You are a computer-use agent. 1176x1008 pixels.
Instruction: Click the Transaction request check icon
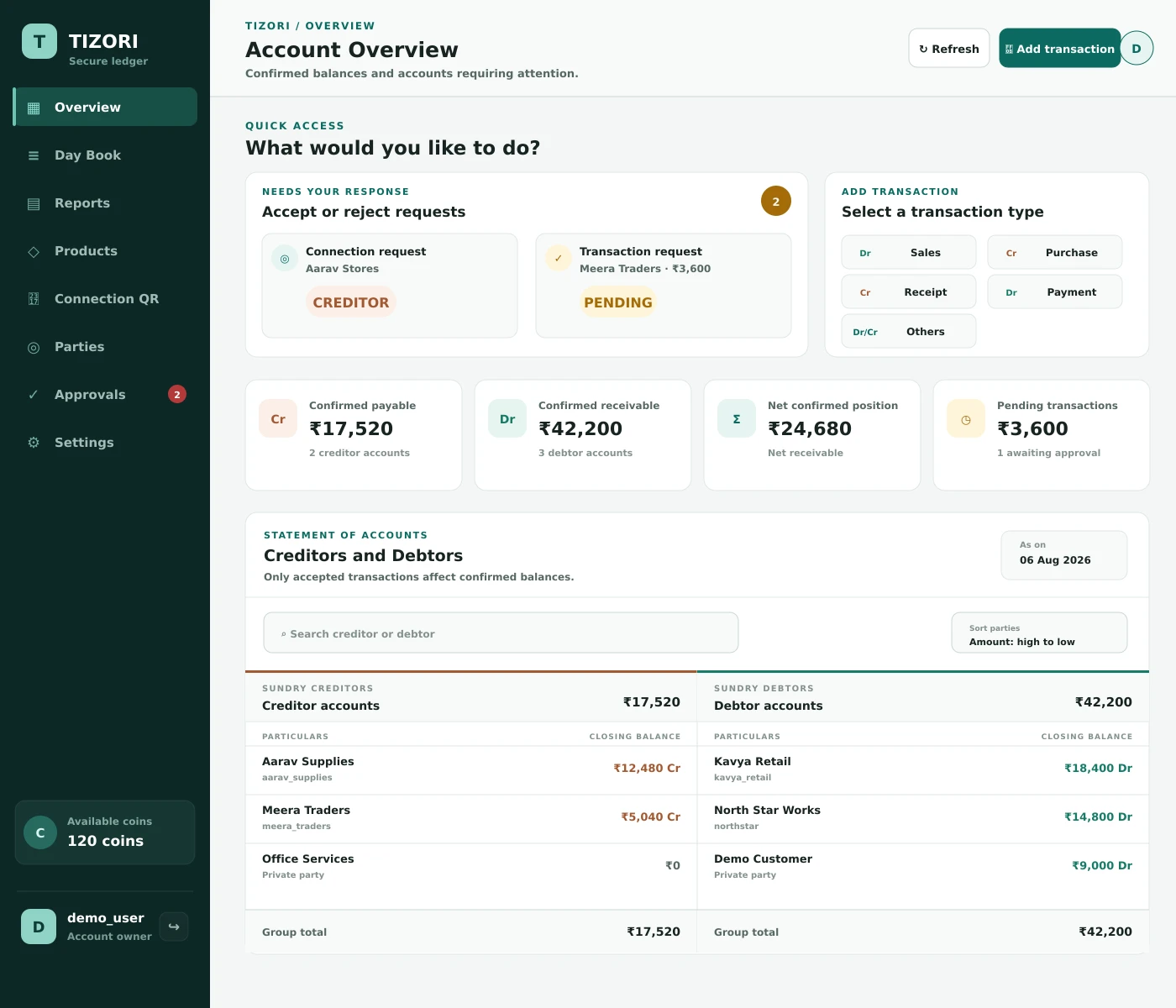point(559,259)
